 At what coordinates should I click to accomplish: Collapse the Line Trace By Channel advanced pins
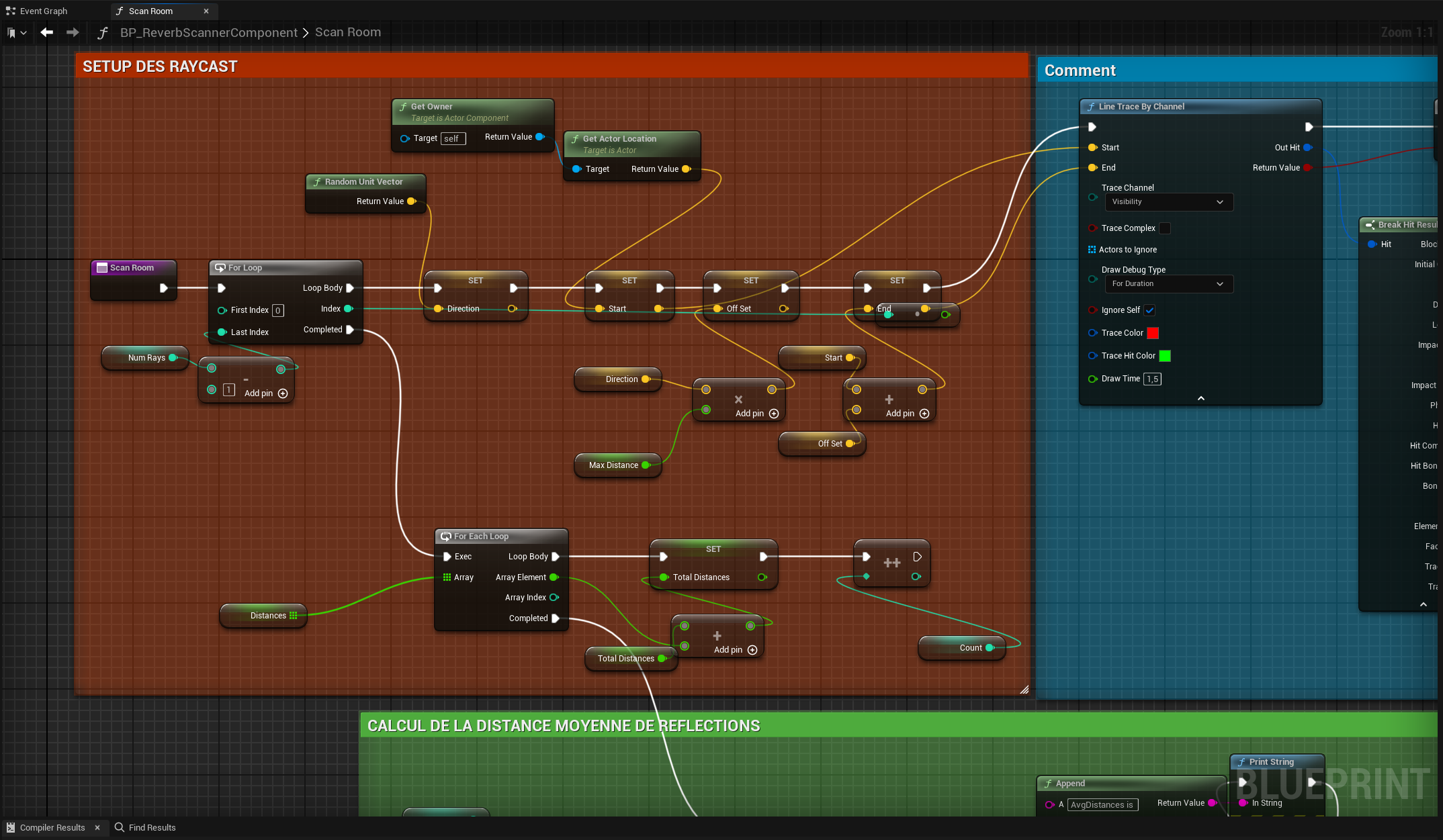click(x=1200, y=399)
